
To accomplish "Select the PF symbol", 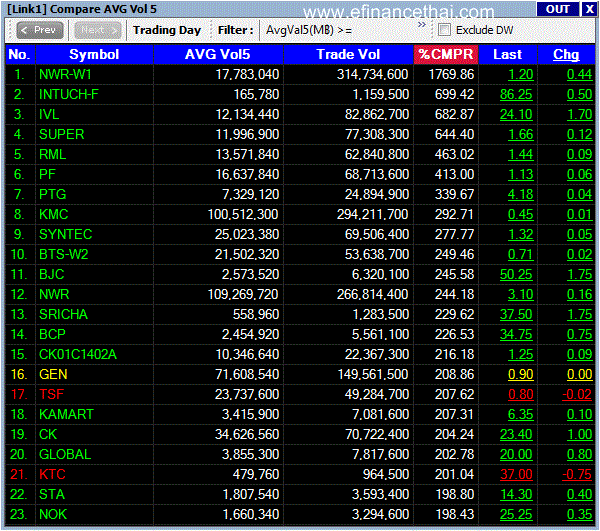I will click(x=47, y=174).
